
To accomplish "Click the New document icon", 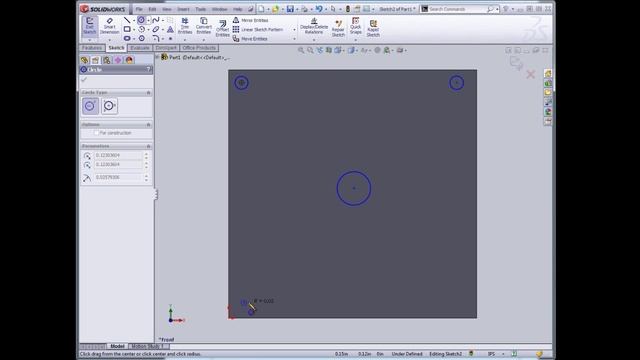I will (261, 9).
